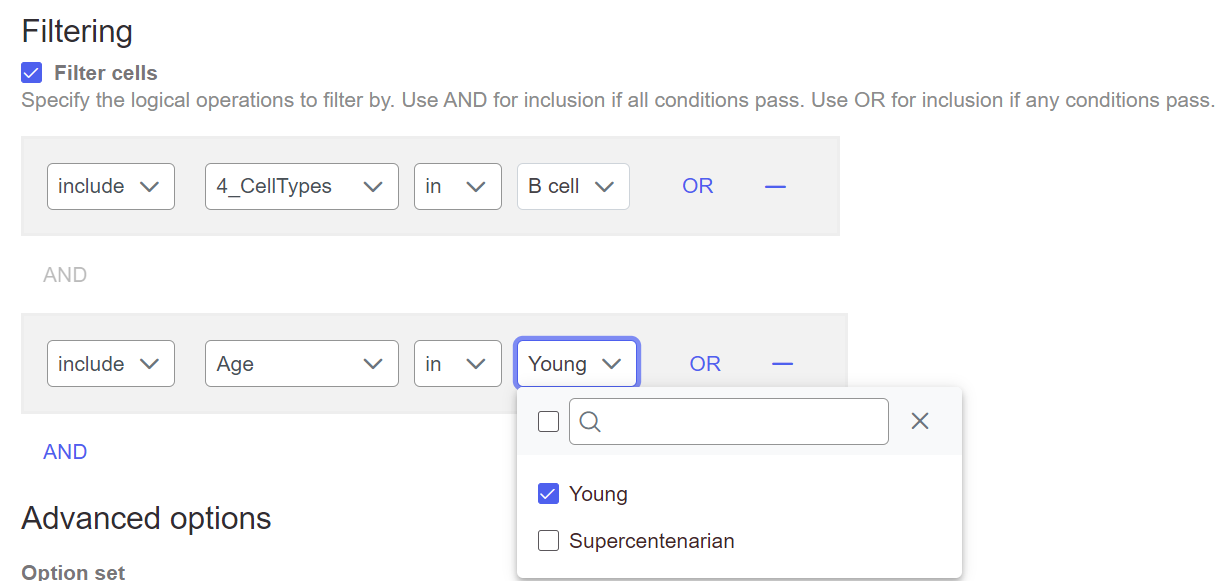
Task: Add an OR condition to the Age row
Action: (x=705, y=364)
